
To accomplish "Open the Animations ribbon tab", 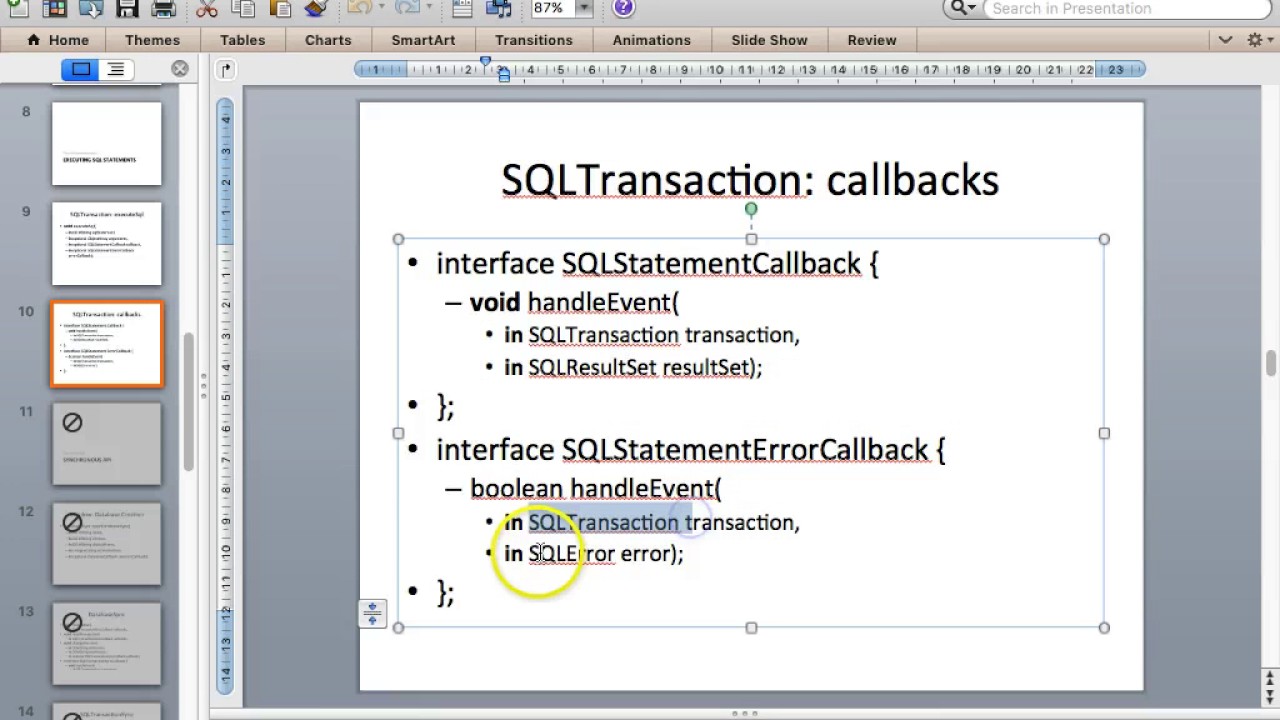I will pyautogui.click(x=652, y=40).
